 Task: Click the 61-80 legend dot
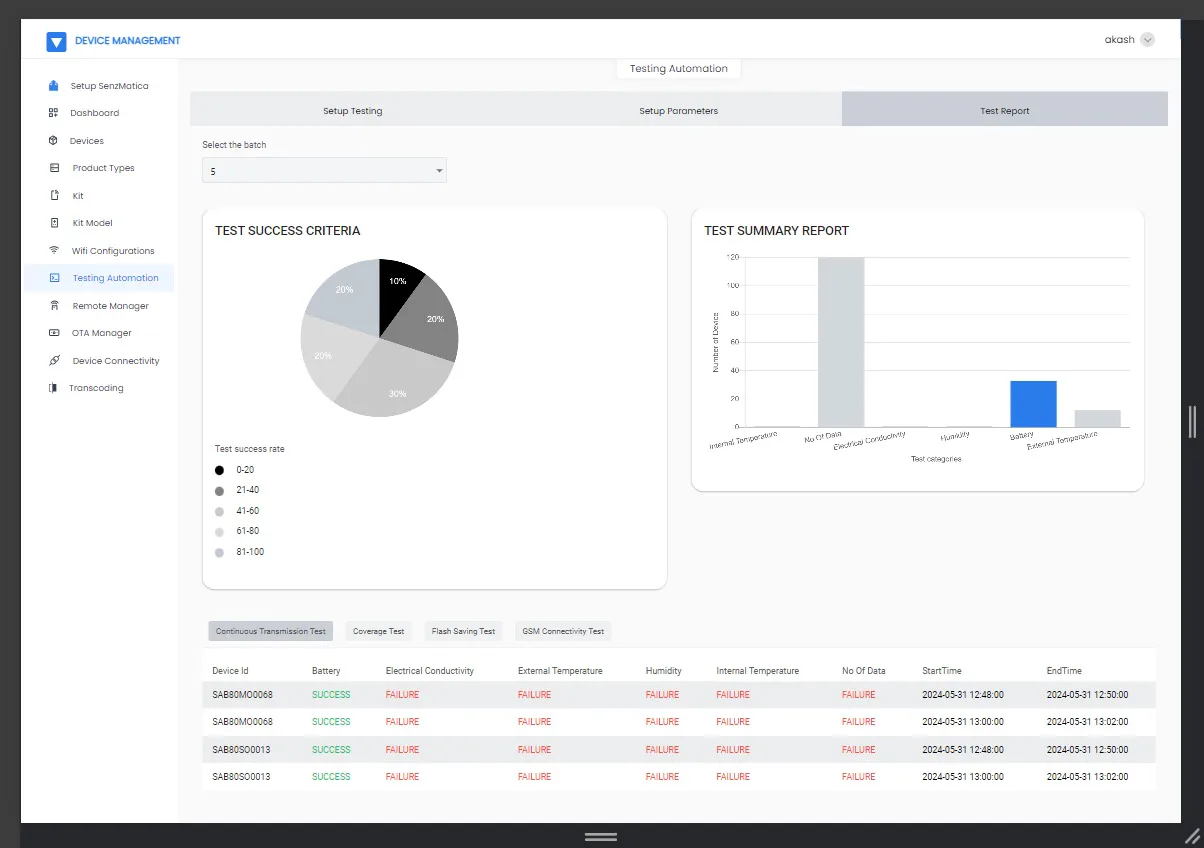[x=219, y=532]
